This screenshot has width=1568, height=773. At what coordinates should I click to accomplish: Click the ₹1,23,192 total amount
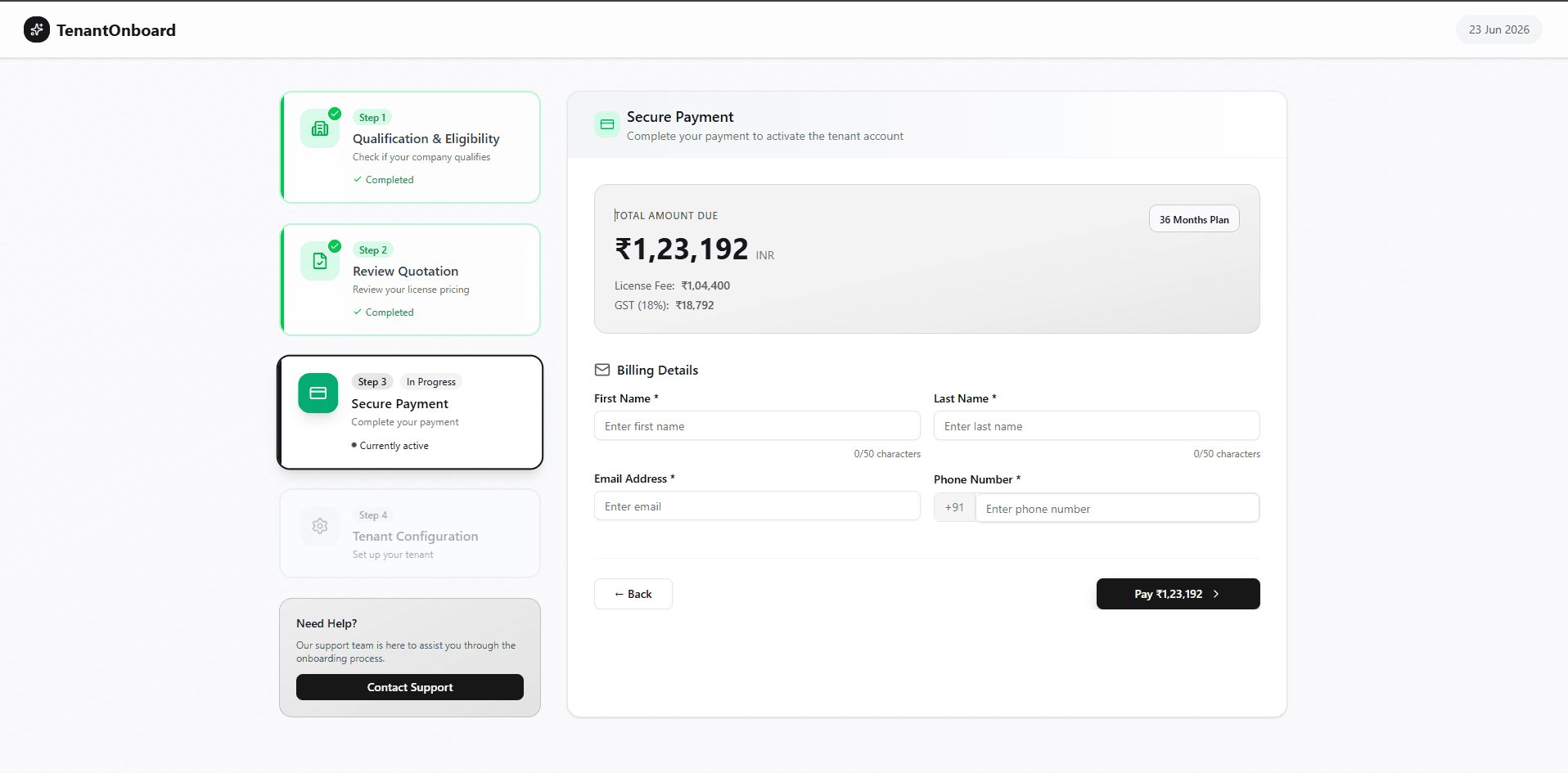pyautogui.click(x=682, y=249)
